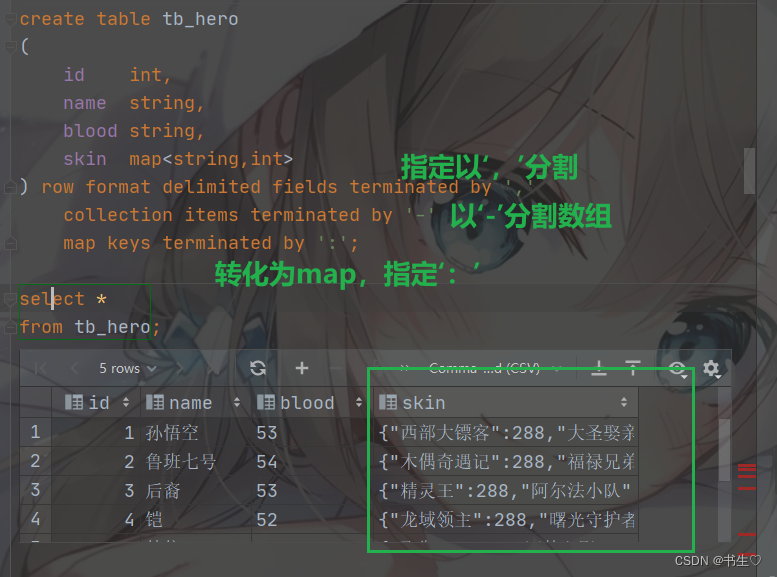Go to previous page of results
Viewport: 777px width, 577px height.
click(x=75, y=368)
